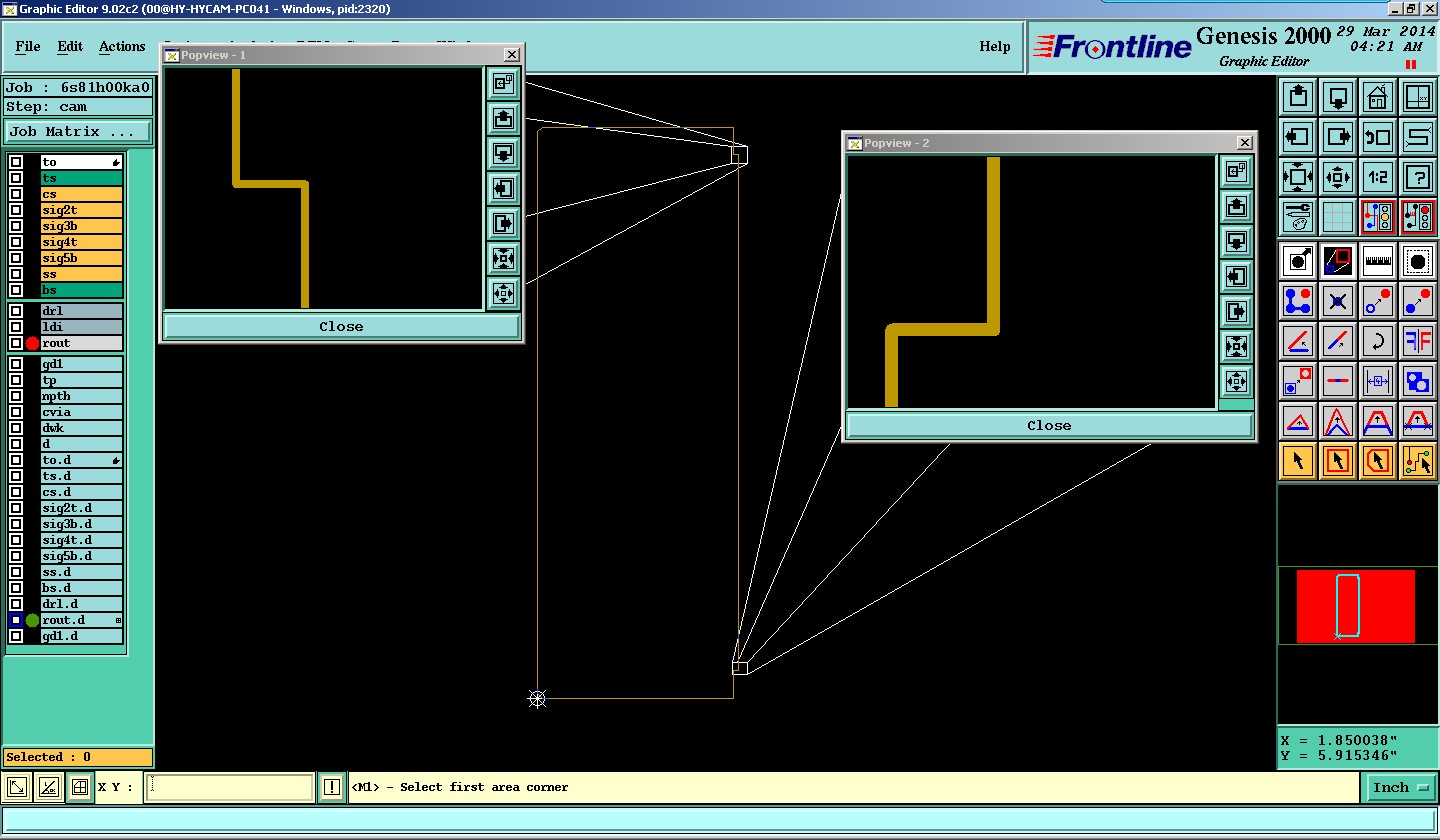Screen dimensions: 1440x840
Task: Click the exclamation mark icon beside XY field
Action: (x=332, y=788)
